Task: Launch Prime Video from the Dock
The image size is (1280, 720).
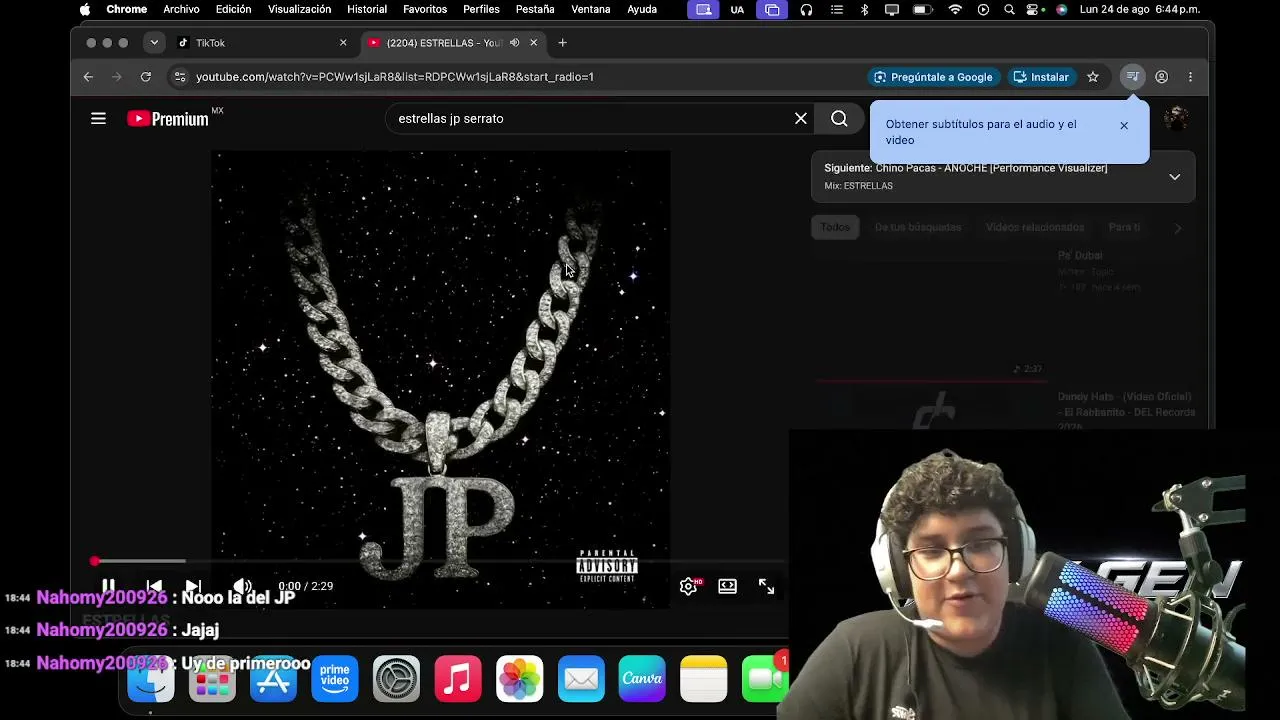Action: (335, 679)
